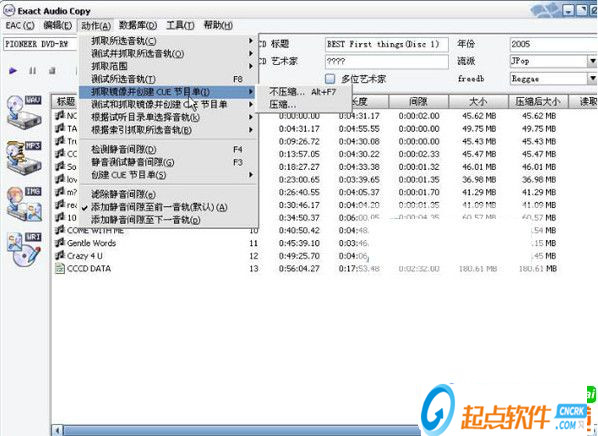Click the music note icon for Gentle Words

click(60, 243)
